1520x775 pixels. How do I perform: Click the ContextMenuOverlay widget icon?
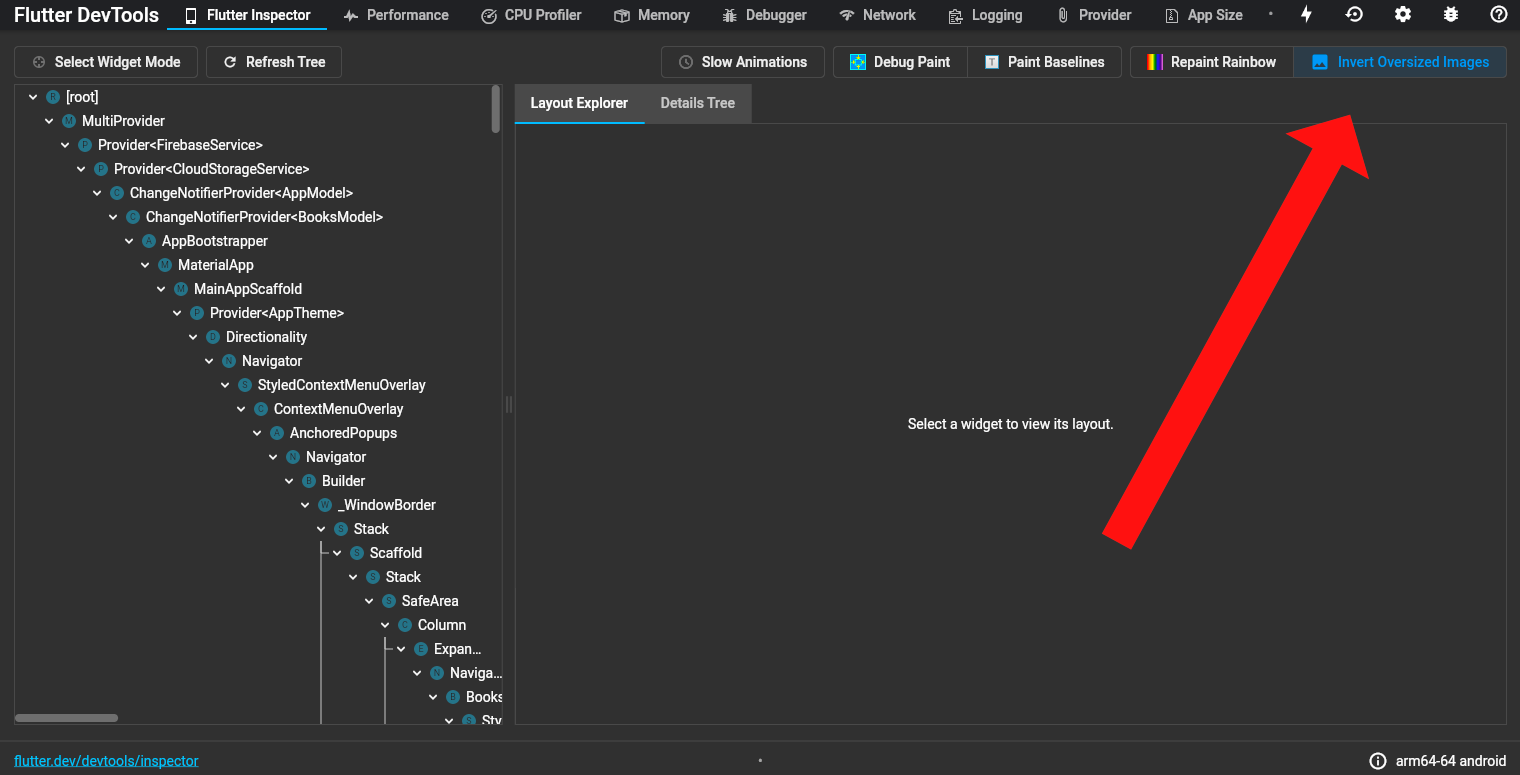pyautogui.click(x=261, y=409)
